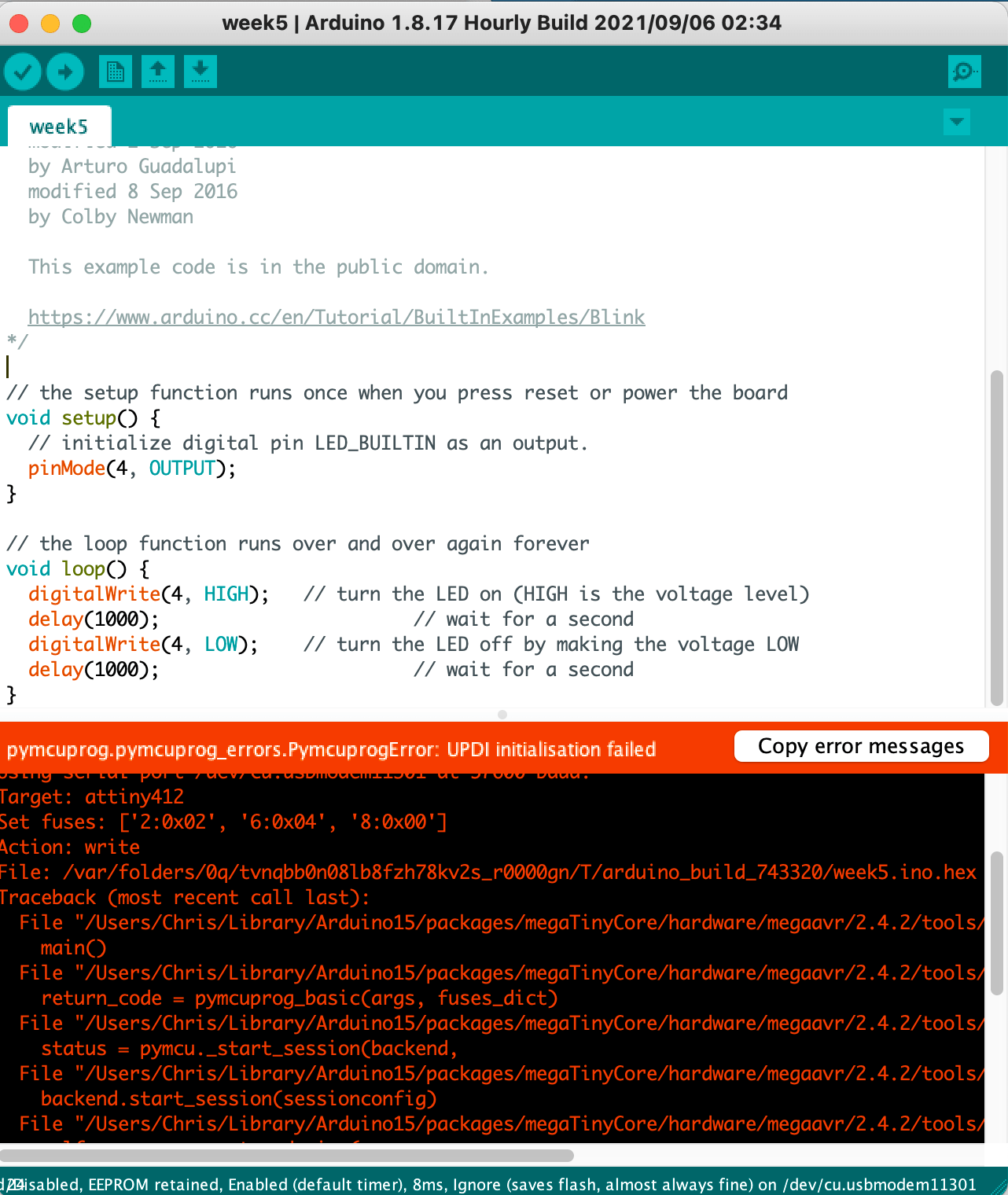This screenshot has height=1195, width=1008.
Task: Select the week5 sketch tab
Action: 59,127
